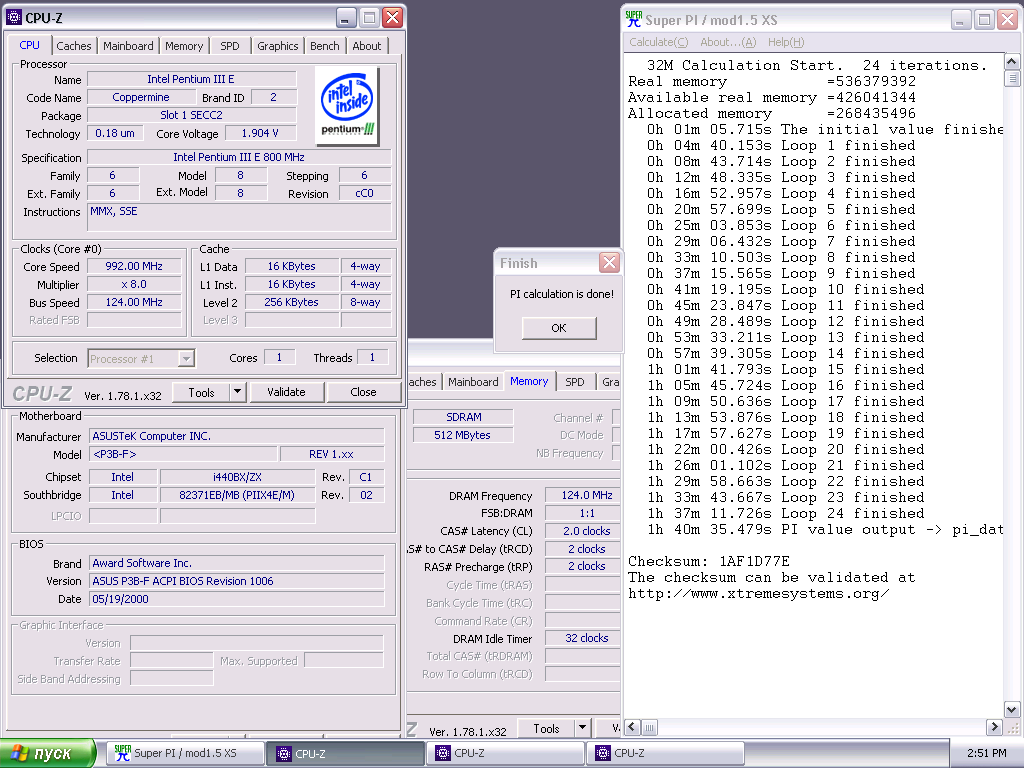Click the Package value Slot 1 SECC2
This screenshot has height=768, width=1024.
tap(191, 115)
